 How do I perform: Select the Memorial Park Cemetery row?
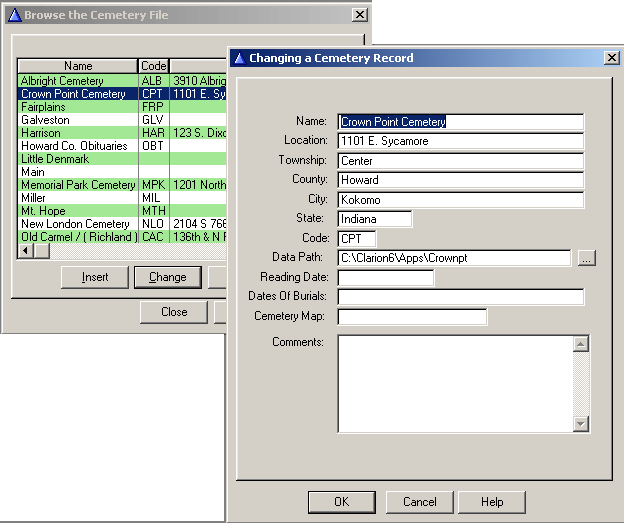pyautogui.click(x=78, y=185)
